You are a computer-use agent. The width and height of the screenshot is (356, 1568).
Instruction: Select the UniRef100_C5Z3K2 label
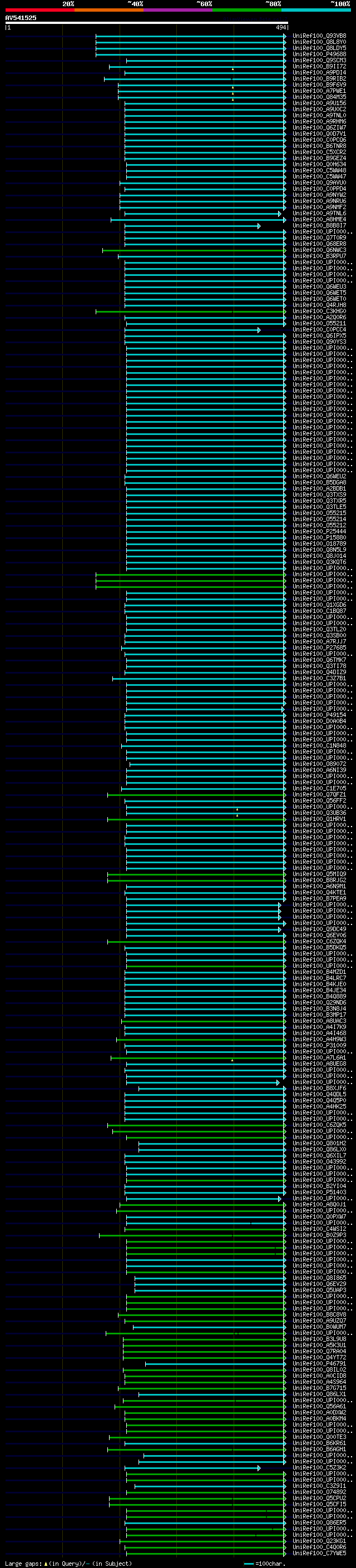pos(319,1468)
